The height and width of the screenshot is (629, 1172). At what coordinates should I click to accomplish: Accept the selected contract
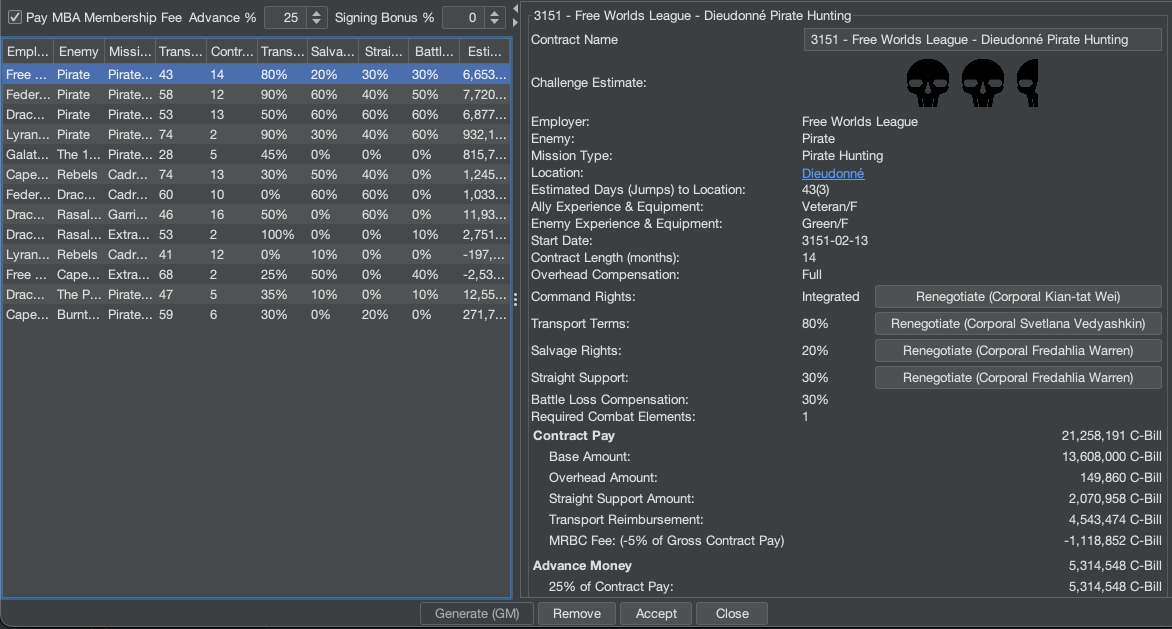coord(656,613)
